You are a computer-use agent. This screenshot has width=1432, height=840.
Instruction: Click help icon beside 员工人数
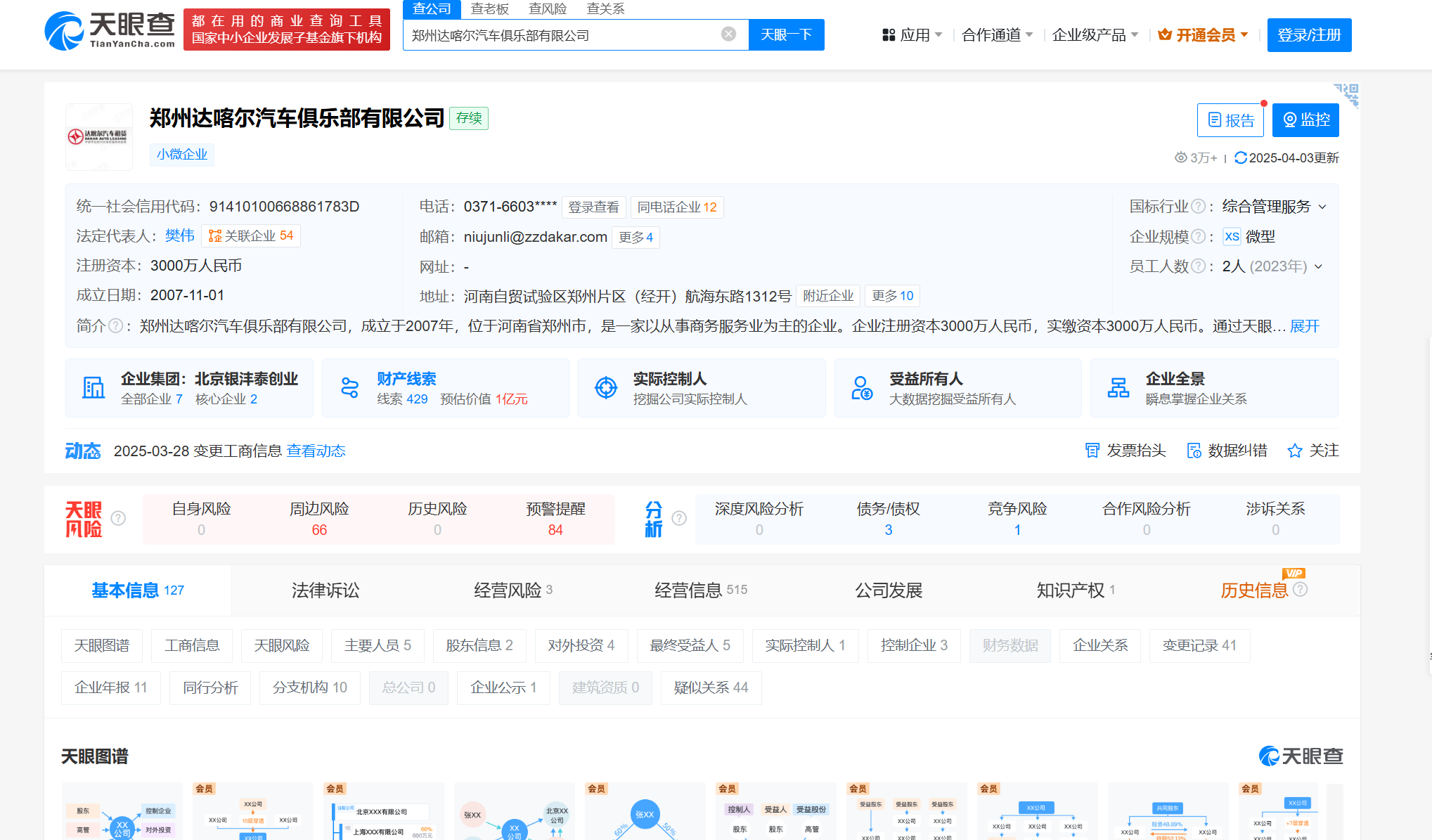point(1199,266)
